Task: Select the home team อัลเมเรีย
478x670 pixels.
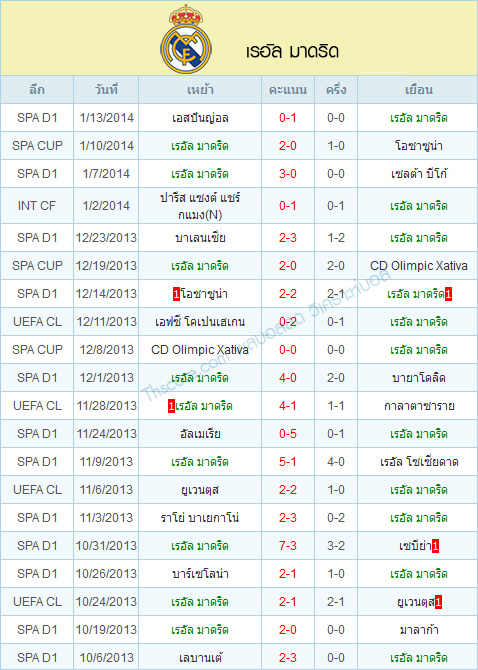Action: pos(200,434)
